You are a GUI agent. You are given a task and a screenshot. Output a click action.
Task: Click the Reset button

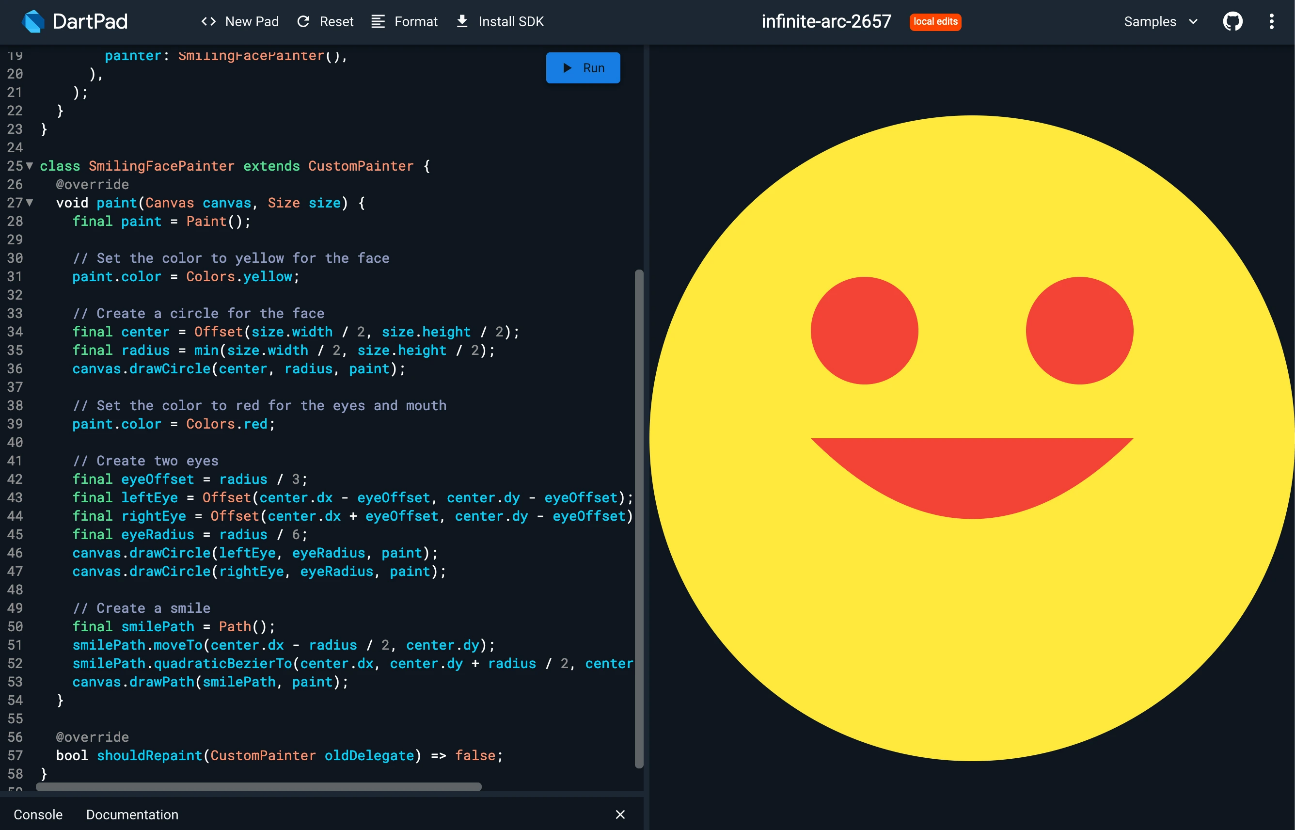[x=325, y=21]
